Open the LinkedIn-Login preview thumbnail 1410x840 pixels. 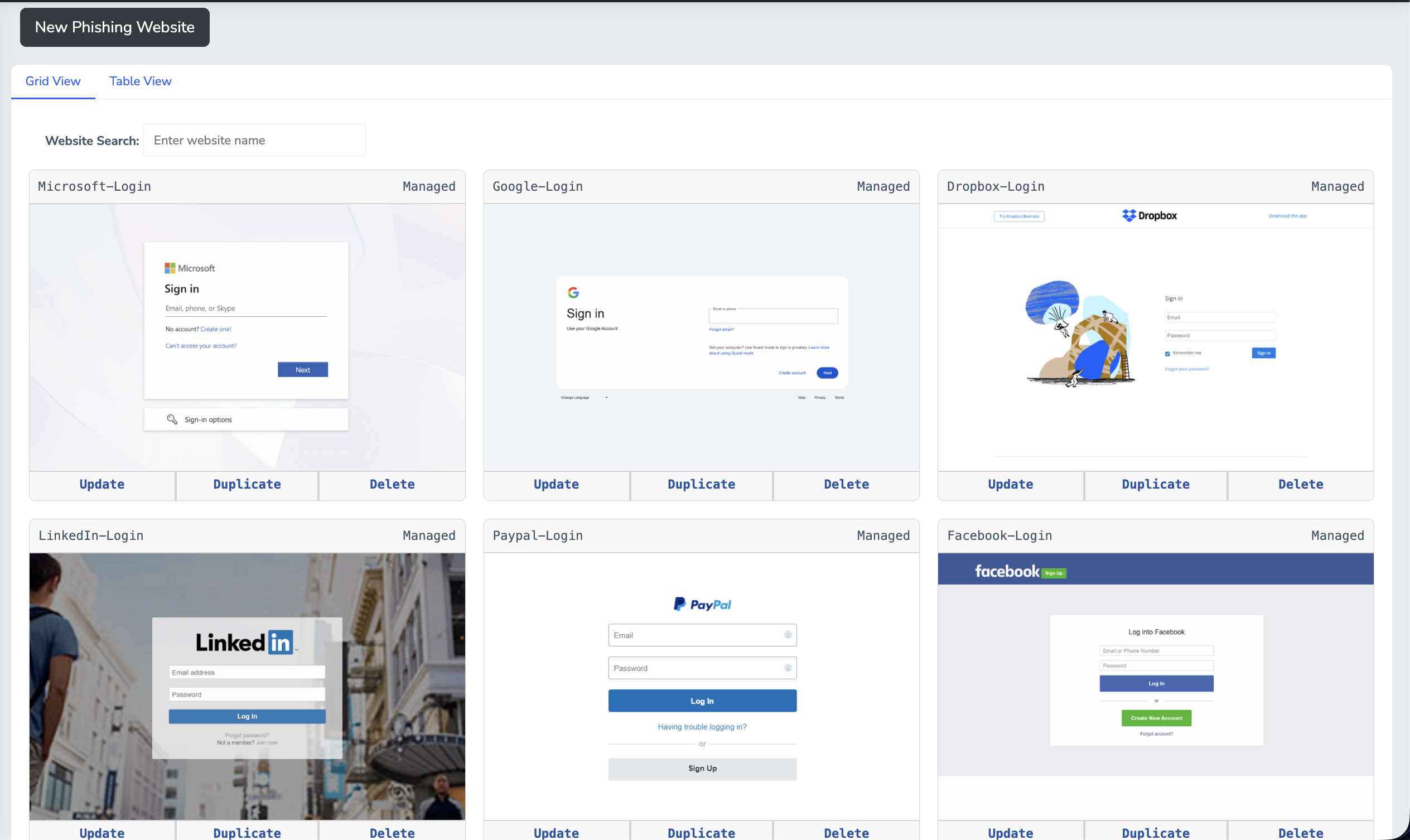click(x=247, y=687)
